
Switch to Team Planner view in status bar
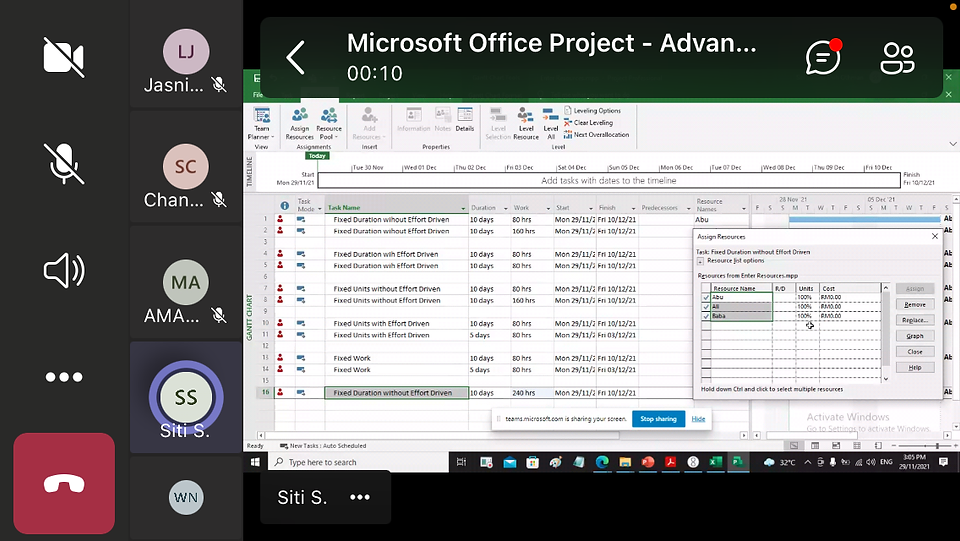[x=836, y=446]
